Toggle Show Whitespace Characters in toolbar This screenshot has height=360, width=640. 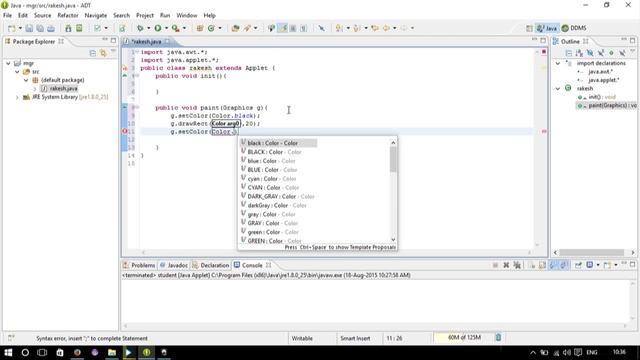tap(303, 28)
